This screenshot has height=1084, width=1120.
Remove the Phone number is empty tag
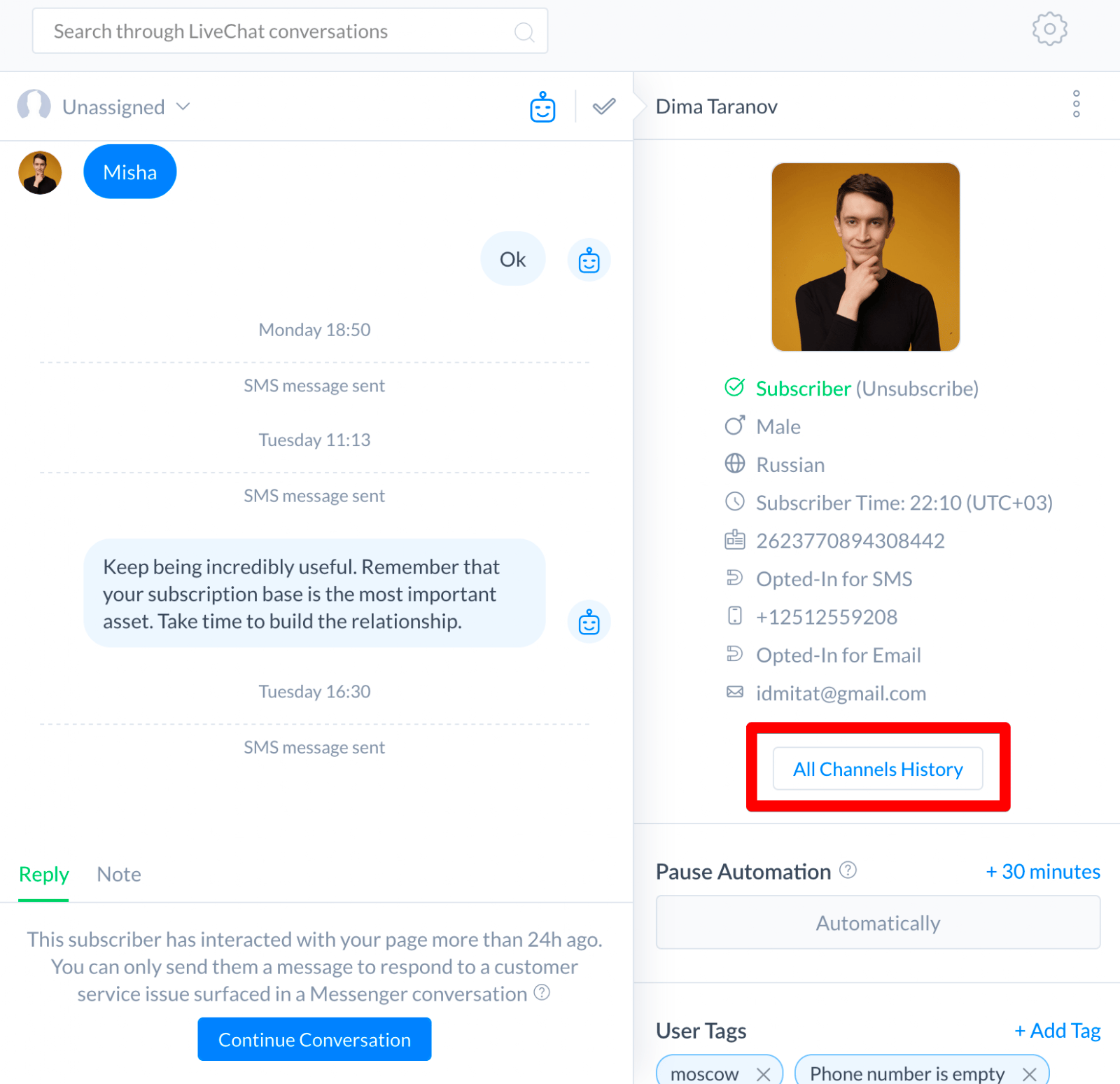1029,1073
